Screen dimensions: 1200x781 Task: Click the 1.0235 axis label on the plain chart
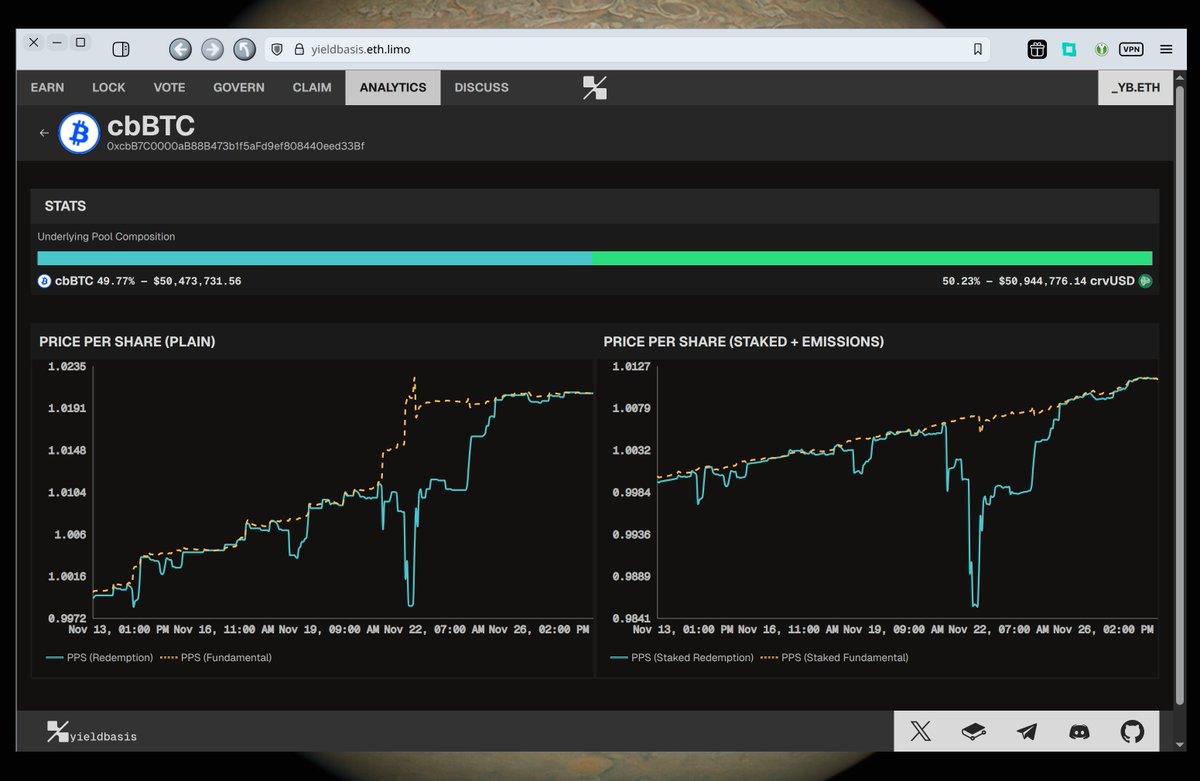pyautogui.click(x=67, y=366)
